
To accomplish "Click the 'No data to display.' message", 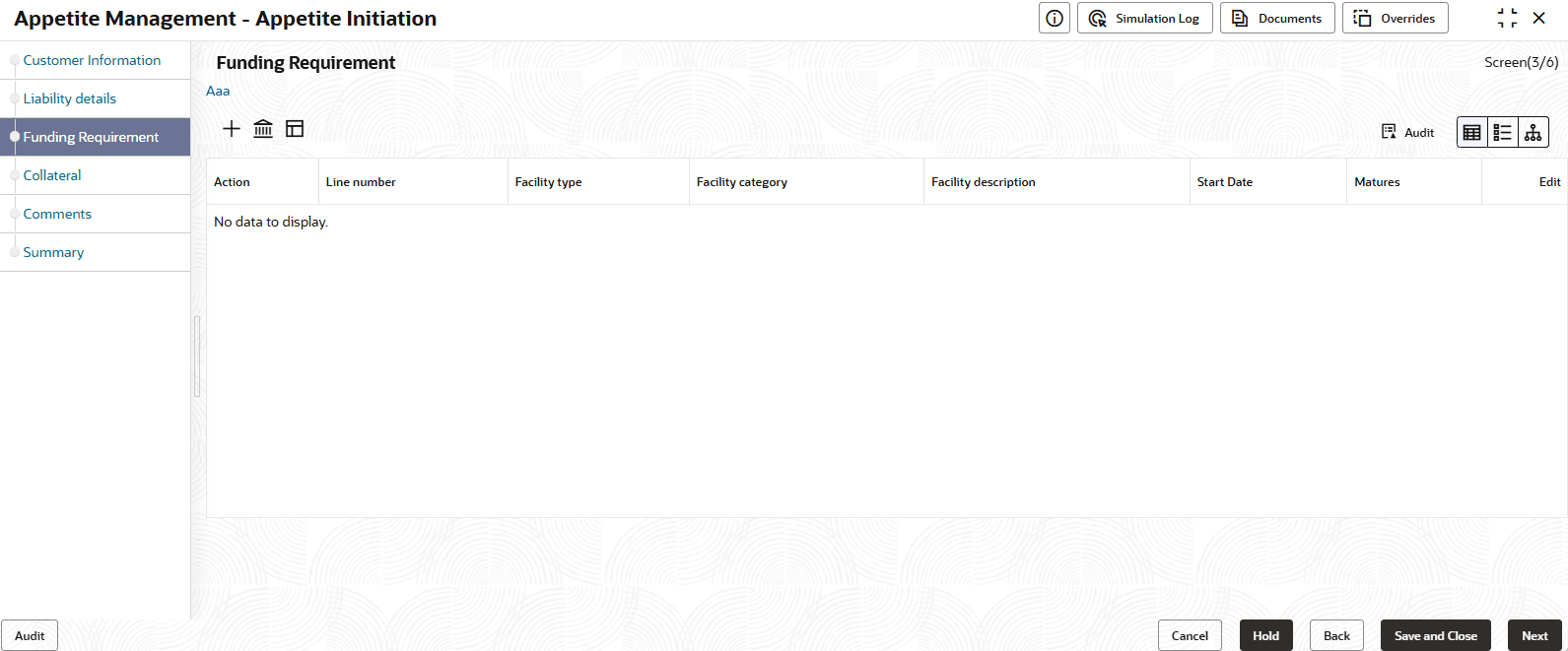I will 271,222.
